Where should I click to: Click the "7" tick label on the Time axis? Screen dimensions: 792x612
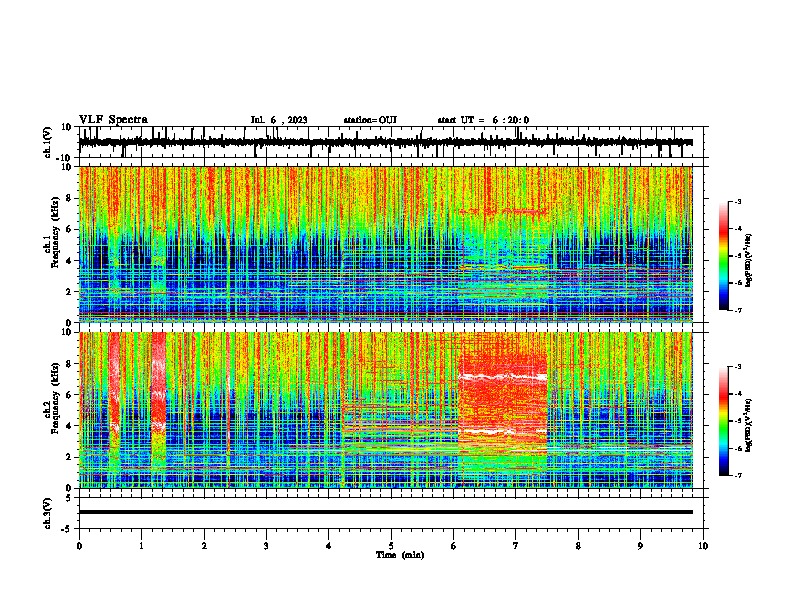[x=516, y=546]
